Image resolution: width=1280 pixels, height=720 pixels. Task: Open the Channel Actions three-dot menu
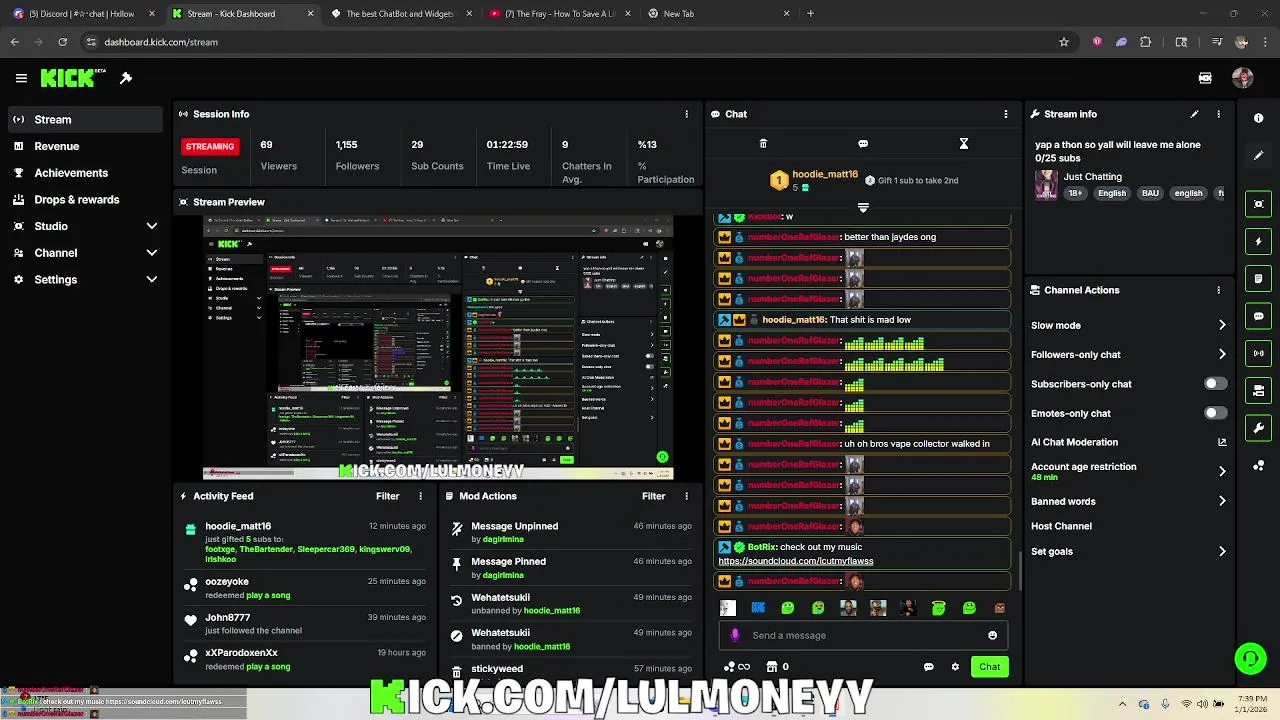pos(1218,290)
